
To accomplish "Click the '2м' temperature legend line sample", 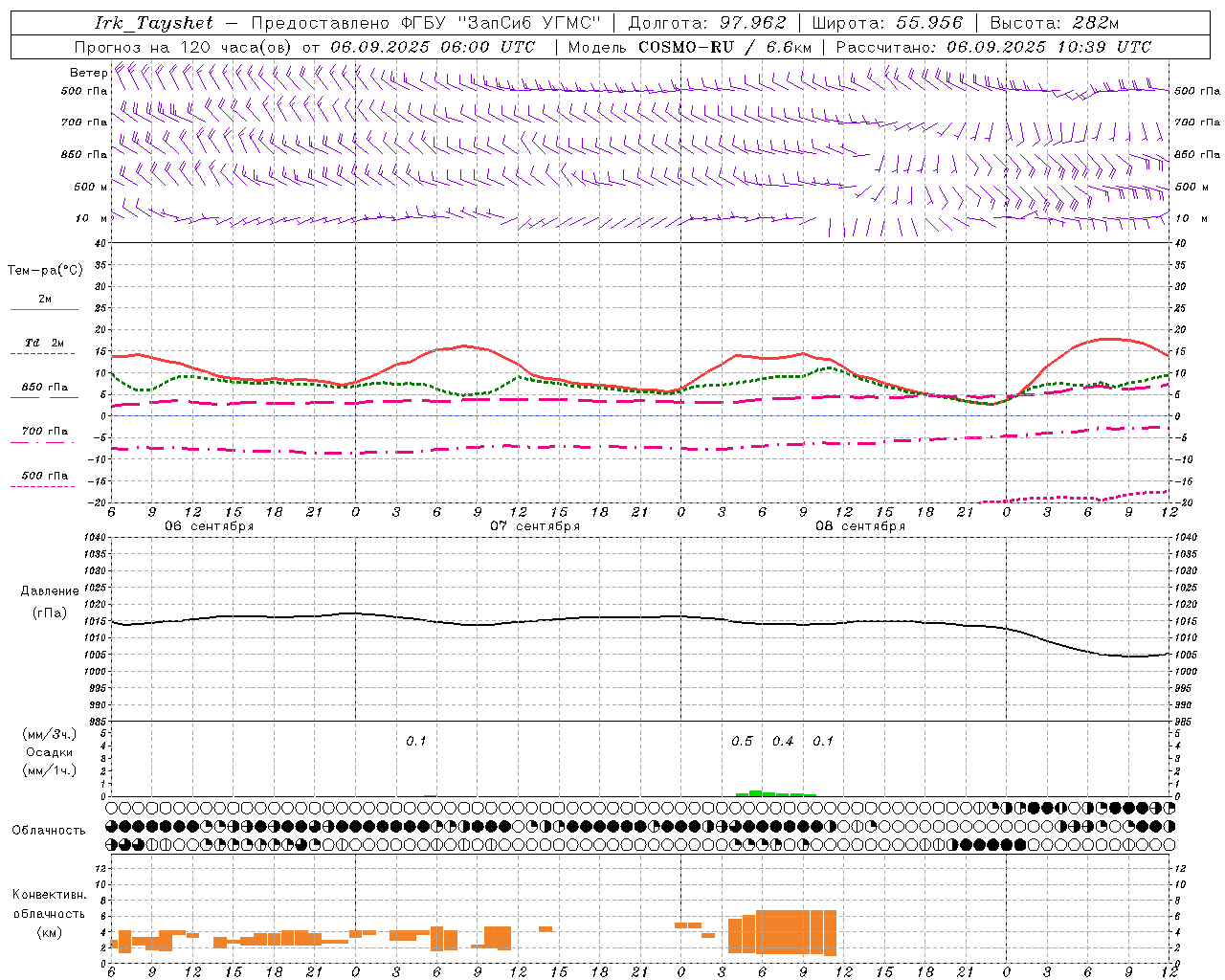I will (44, 309).
